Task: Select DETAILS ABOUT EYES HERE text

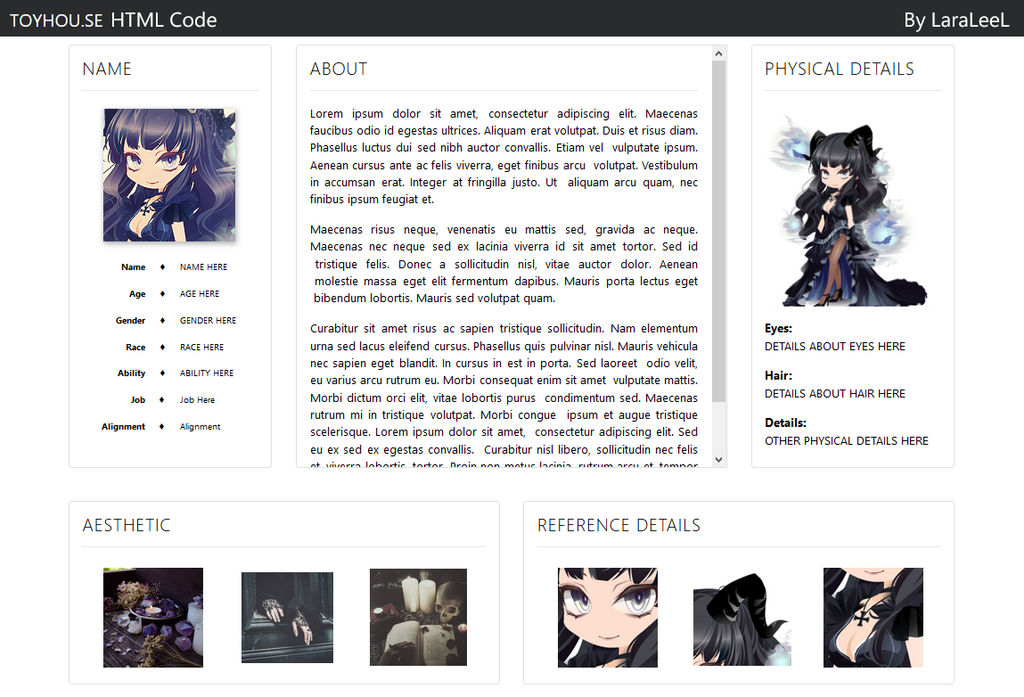Action: [x=835, y=346]
